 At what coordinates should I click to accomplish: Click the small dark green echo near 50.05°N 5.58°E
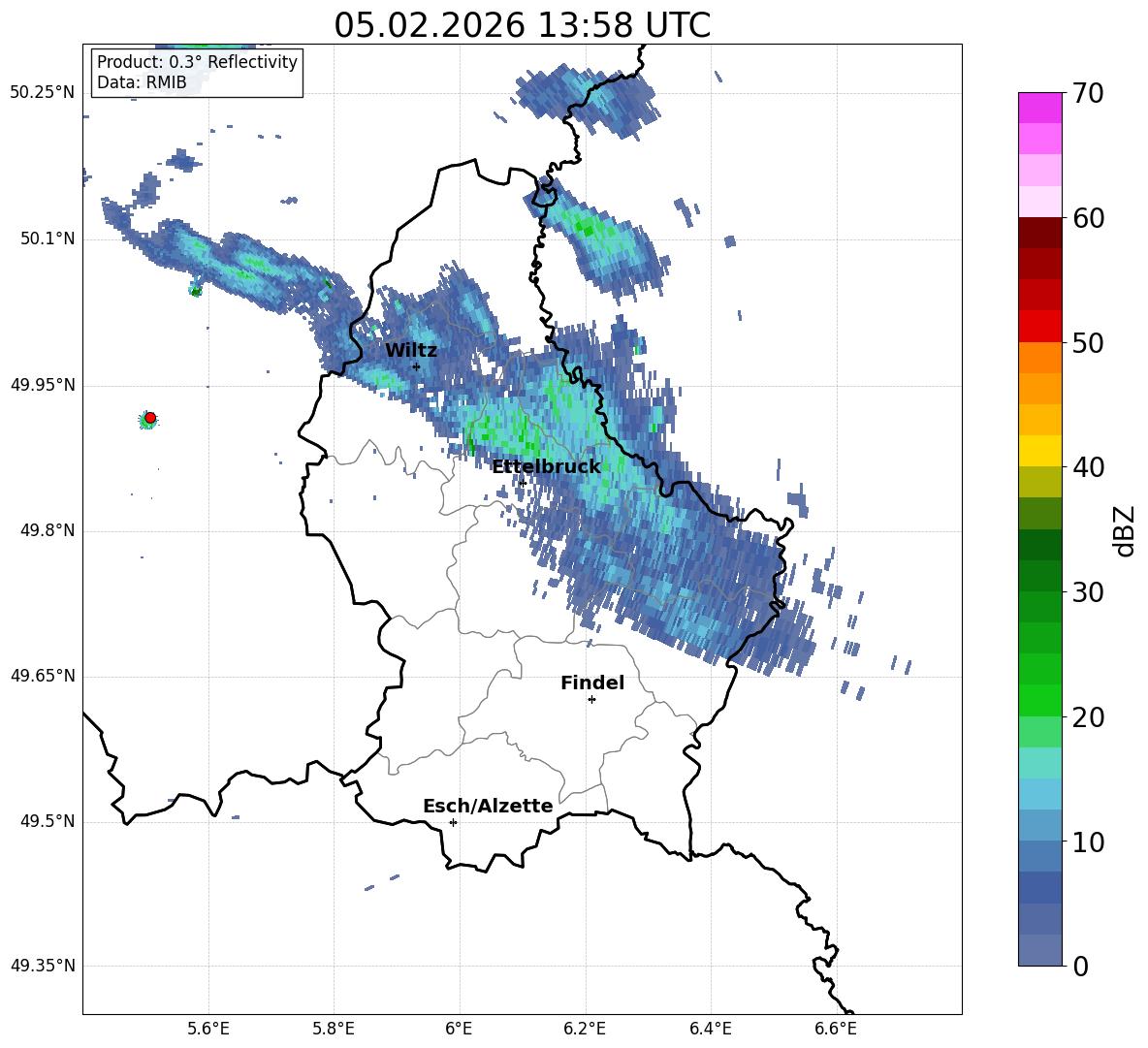(x=196, y=291)
